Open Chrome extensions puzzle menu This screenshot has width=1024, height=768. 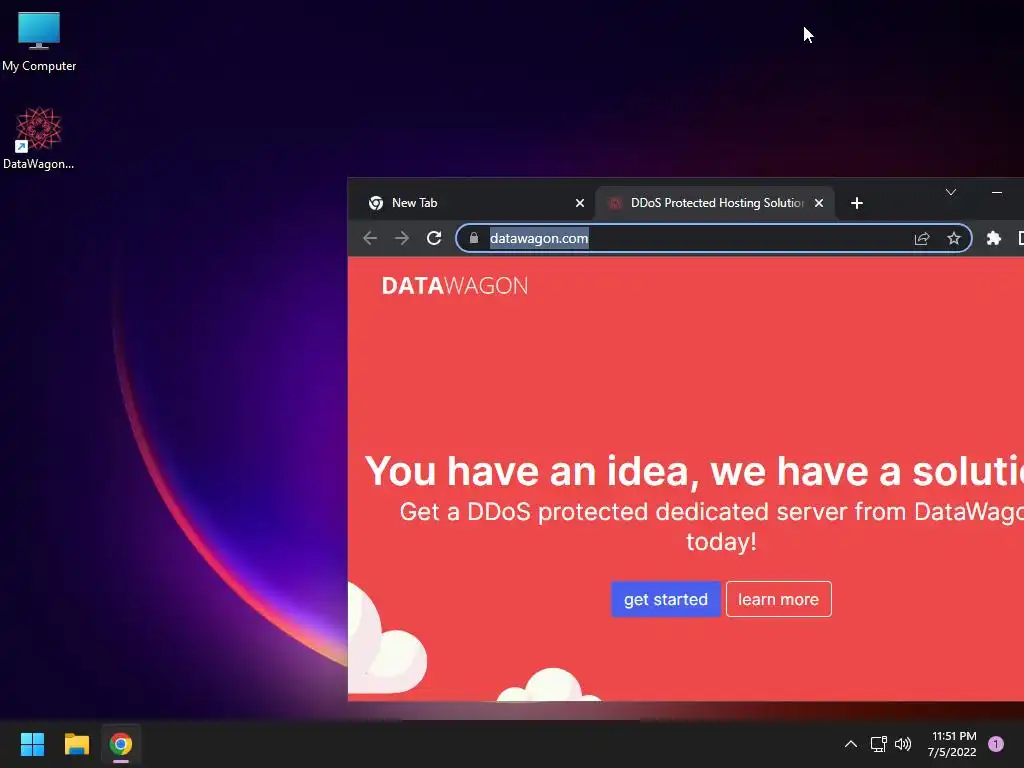[x=993, y=238]
